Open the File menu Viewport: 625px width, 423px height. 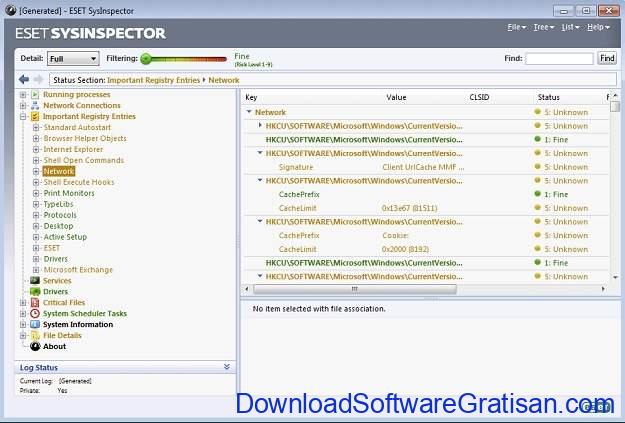(517, 27)
